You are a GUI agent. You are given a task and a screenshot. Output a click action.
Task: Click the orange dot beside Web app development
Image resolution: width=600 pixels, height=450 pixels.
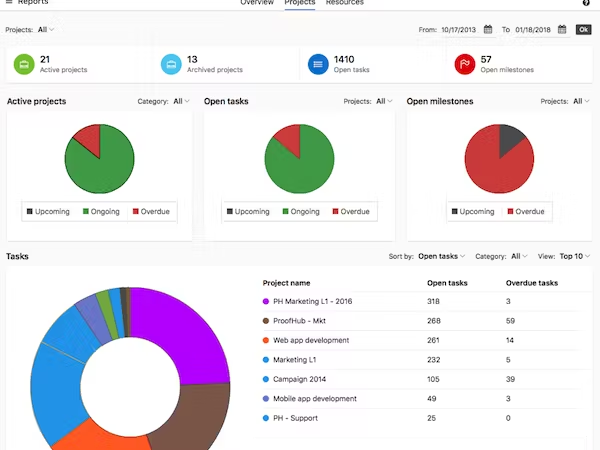coord(266,340)
